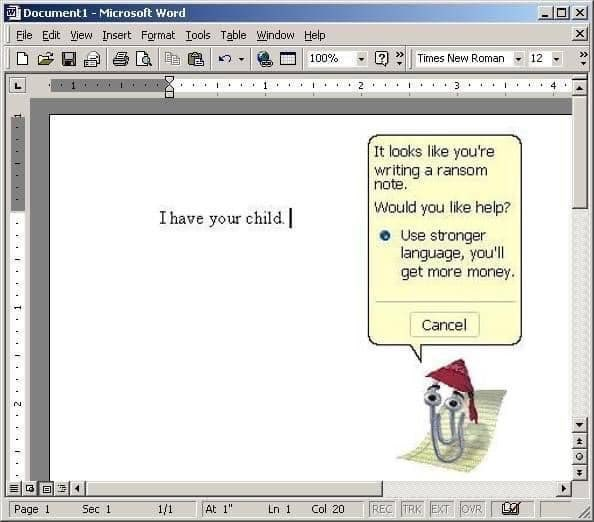594x522 pixels.
Task: Click the Tables and Borders icon
Action: pyautogui.click(x=288, y=59)
